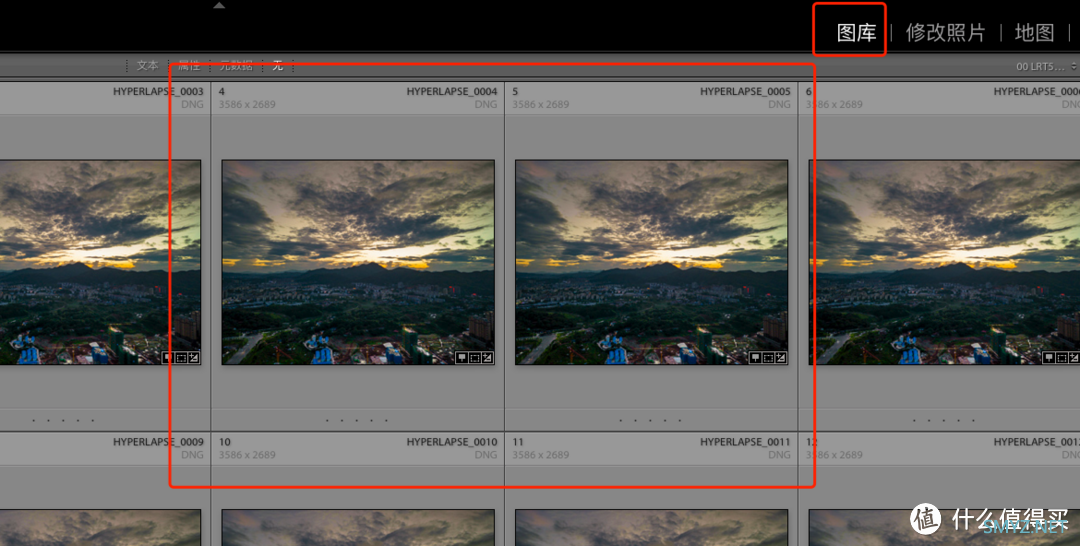Set one star under HYPERLAPSE_0004 photo

[x=327, y=420]
